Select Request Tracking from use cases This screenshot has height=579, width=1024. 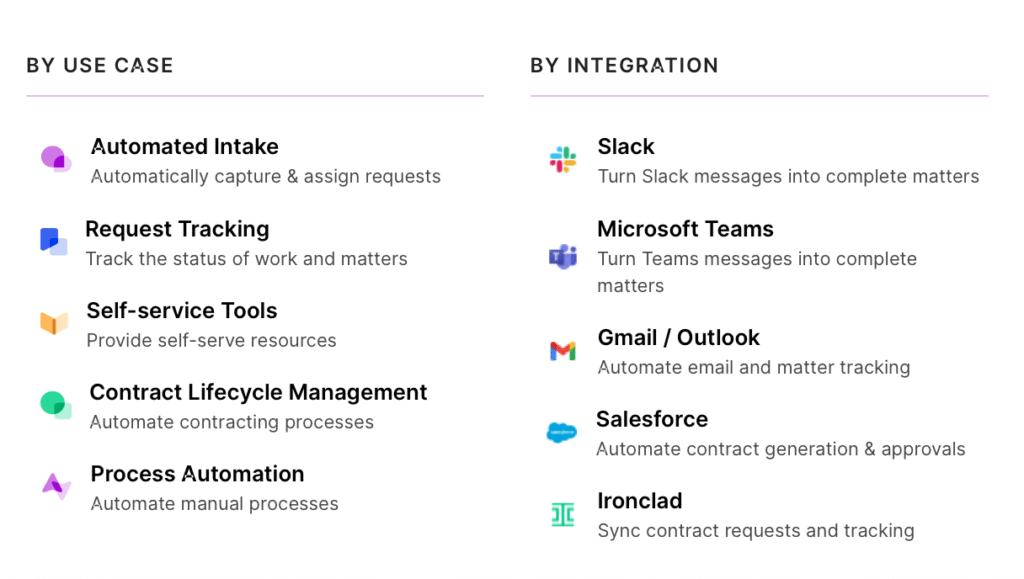[x=177, y=229]
